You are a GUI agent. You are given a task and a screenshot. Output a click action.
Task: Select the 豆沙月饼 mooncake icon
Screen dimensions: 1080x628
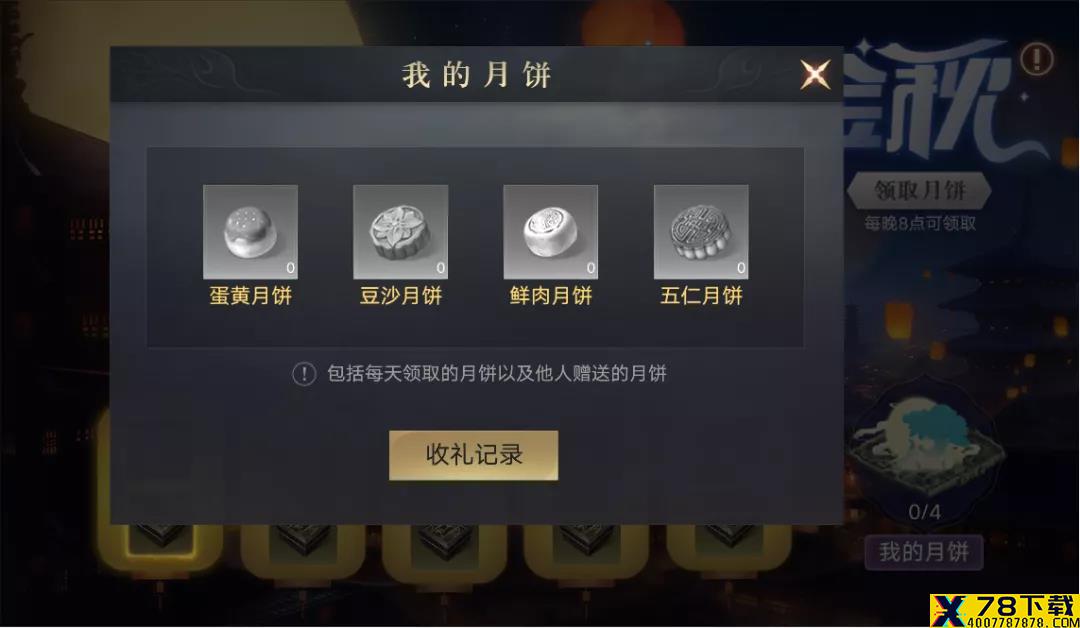[x=400, y=231]
